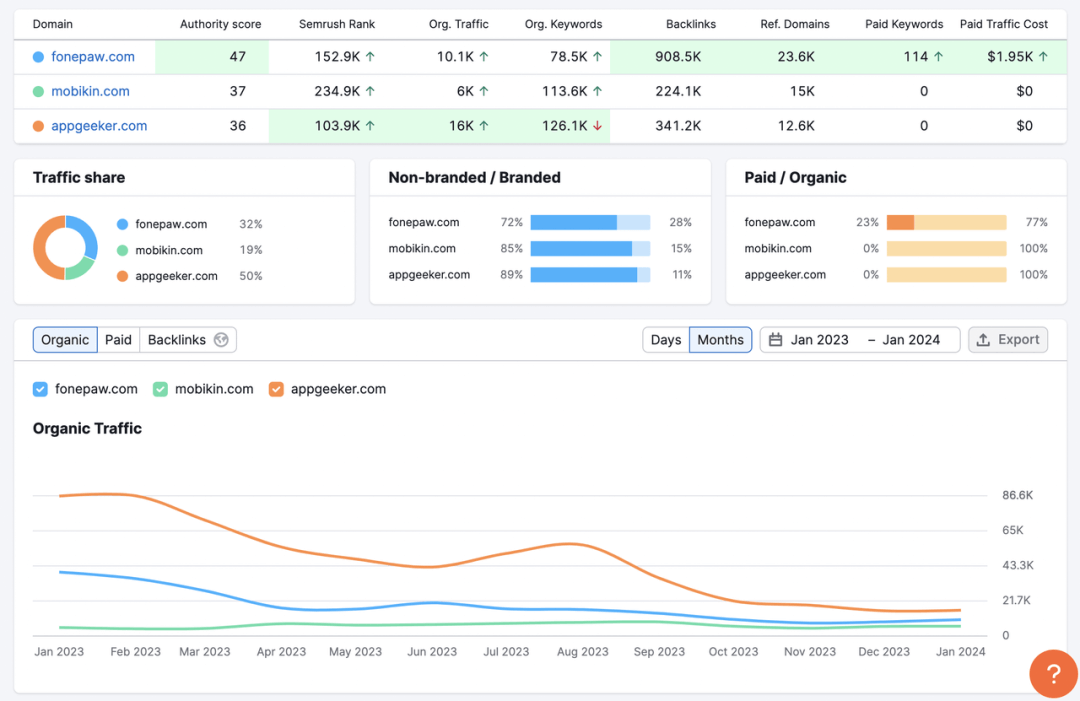Click green up arrow next to $1.95K

coord(1044,57)
